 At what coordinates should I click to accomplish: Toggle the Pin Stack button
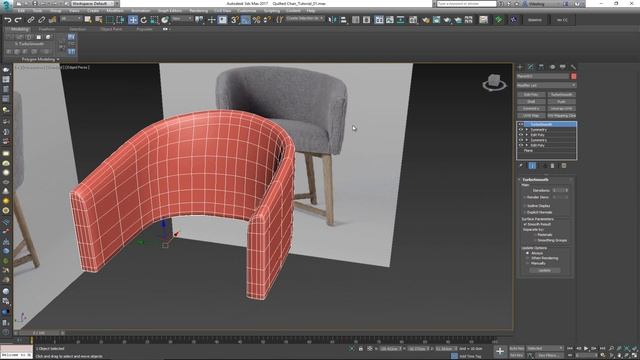coord(521,166)
